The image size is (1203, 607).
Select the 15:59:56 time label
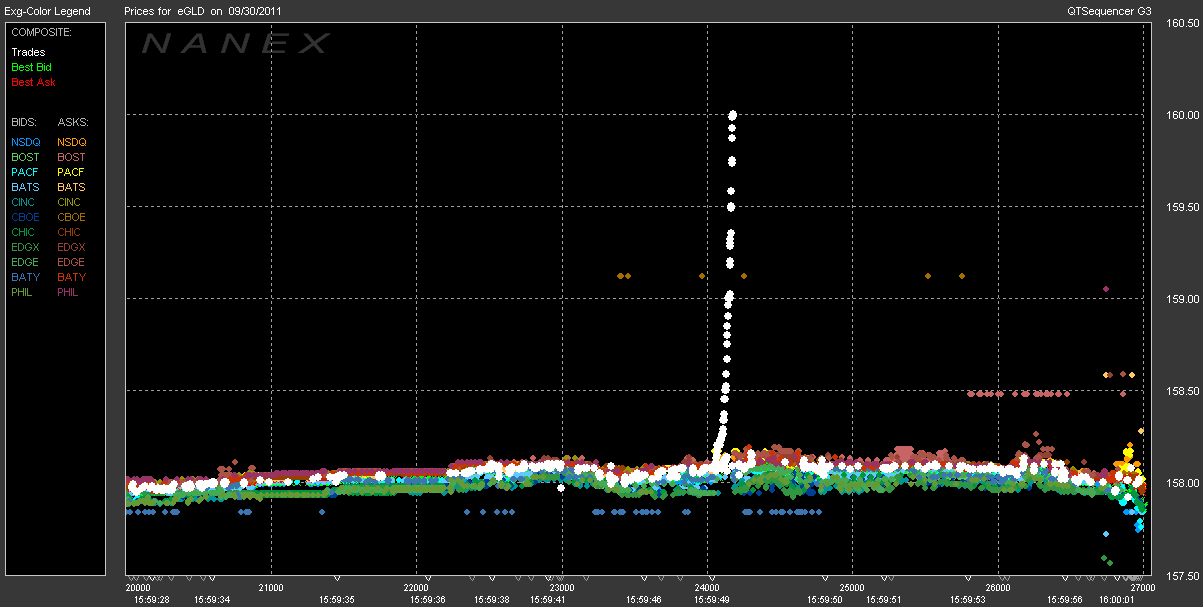pyautogui.click(x=1064, y=600)
